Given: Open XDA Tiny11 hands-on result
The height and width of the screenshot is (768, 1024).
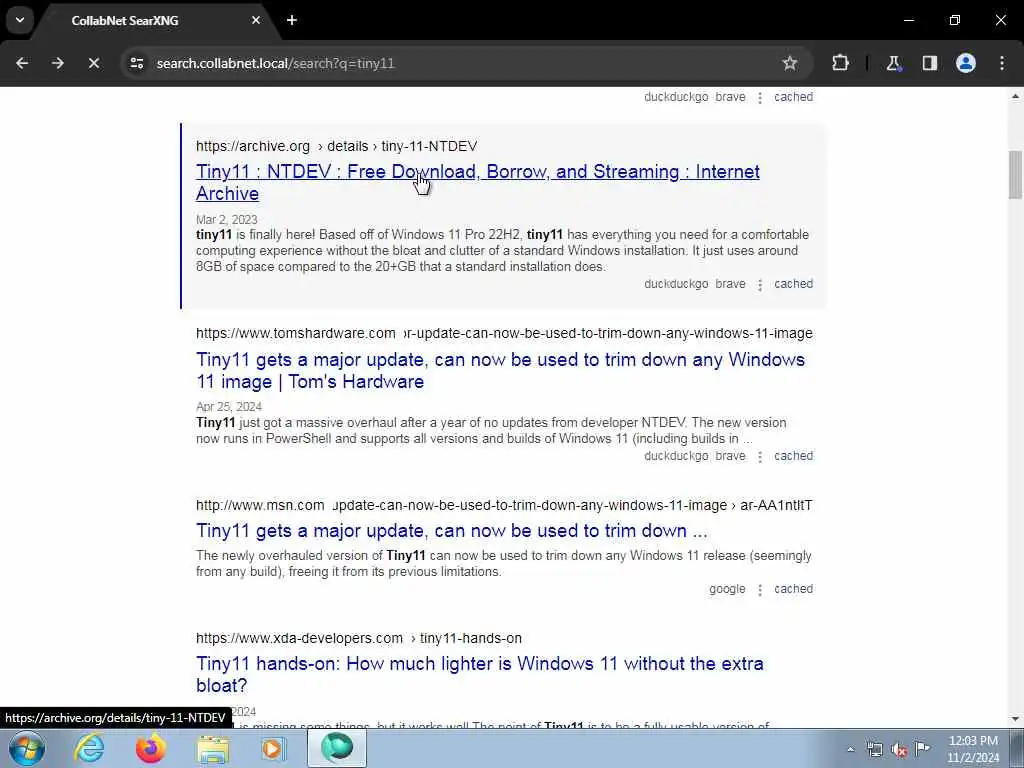Looking at the screenshot, I should click(x=479, y=674).
